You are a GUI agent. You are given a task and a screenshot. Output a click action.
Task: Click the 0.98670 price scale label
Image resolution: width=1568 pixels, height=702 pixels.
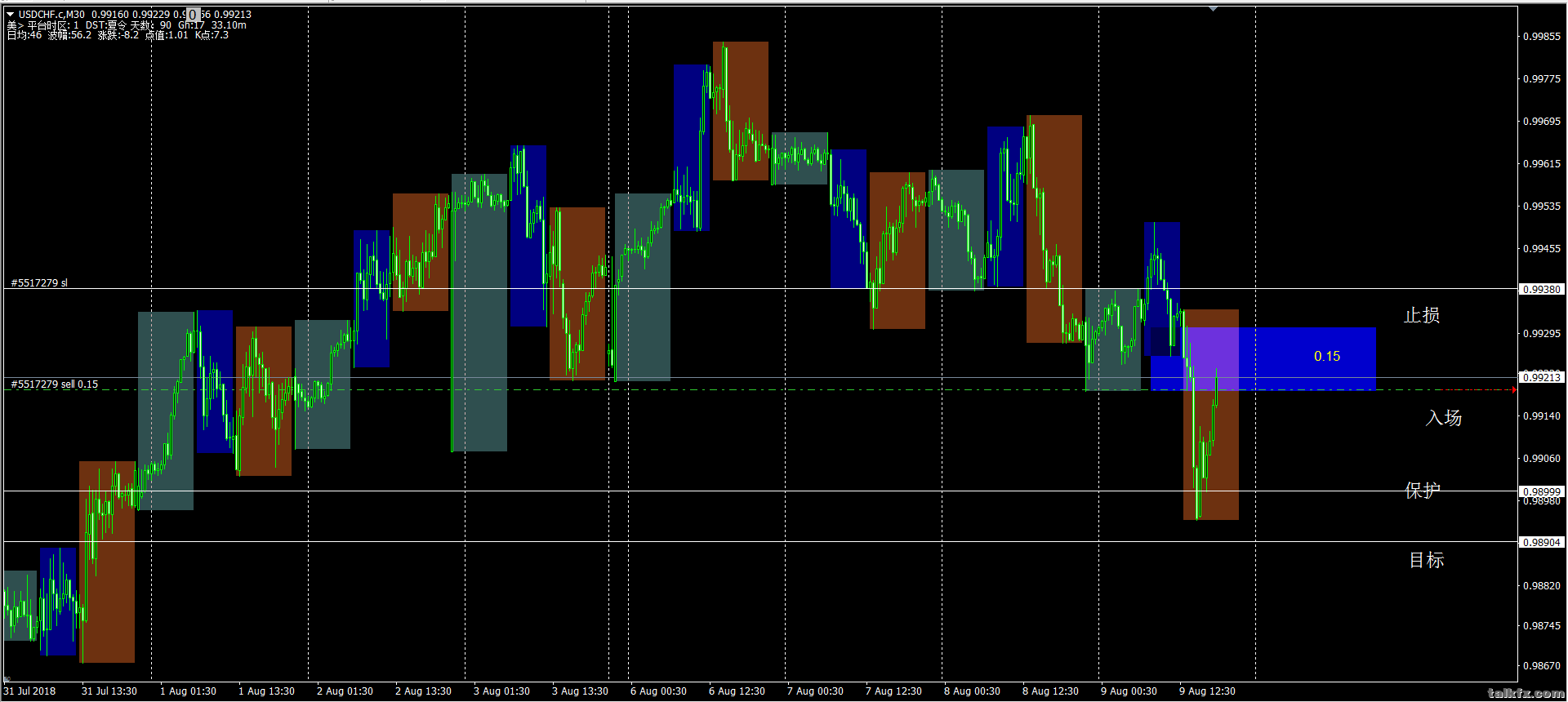(1542, 666)
